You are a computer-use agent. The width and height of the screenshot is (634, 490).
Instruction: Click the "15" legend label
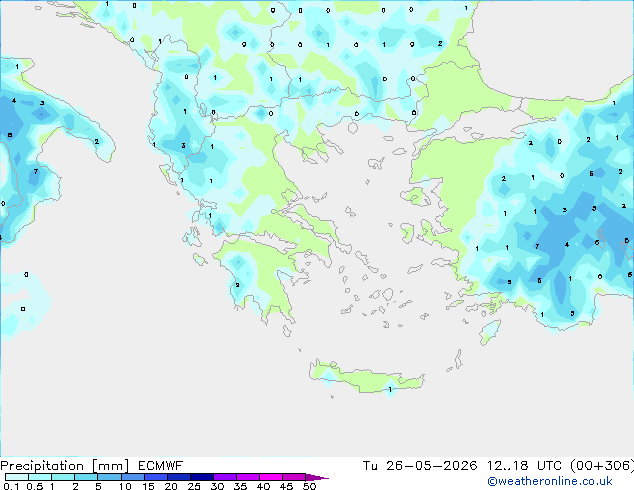(x=148, y=486)
